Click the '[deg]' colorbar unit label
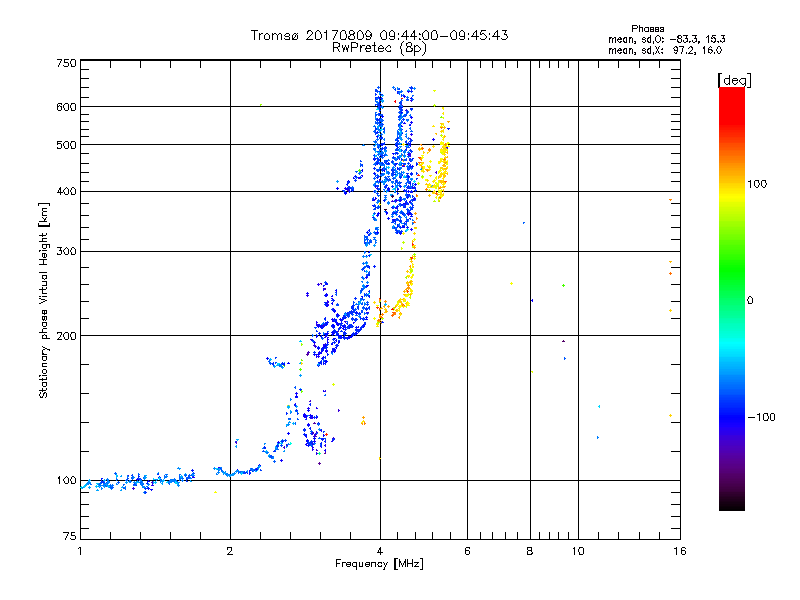The width and height of the screenshot is (800, 600). coord(734,80)
